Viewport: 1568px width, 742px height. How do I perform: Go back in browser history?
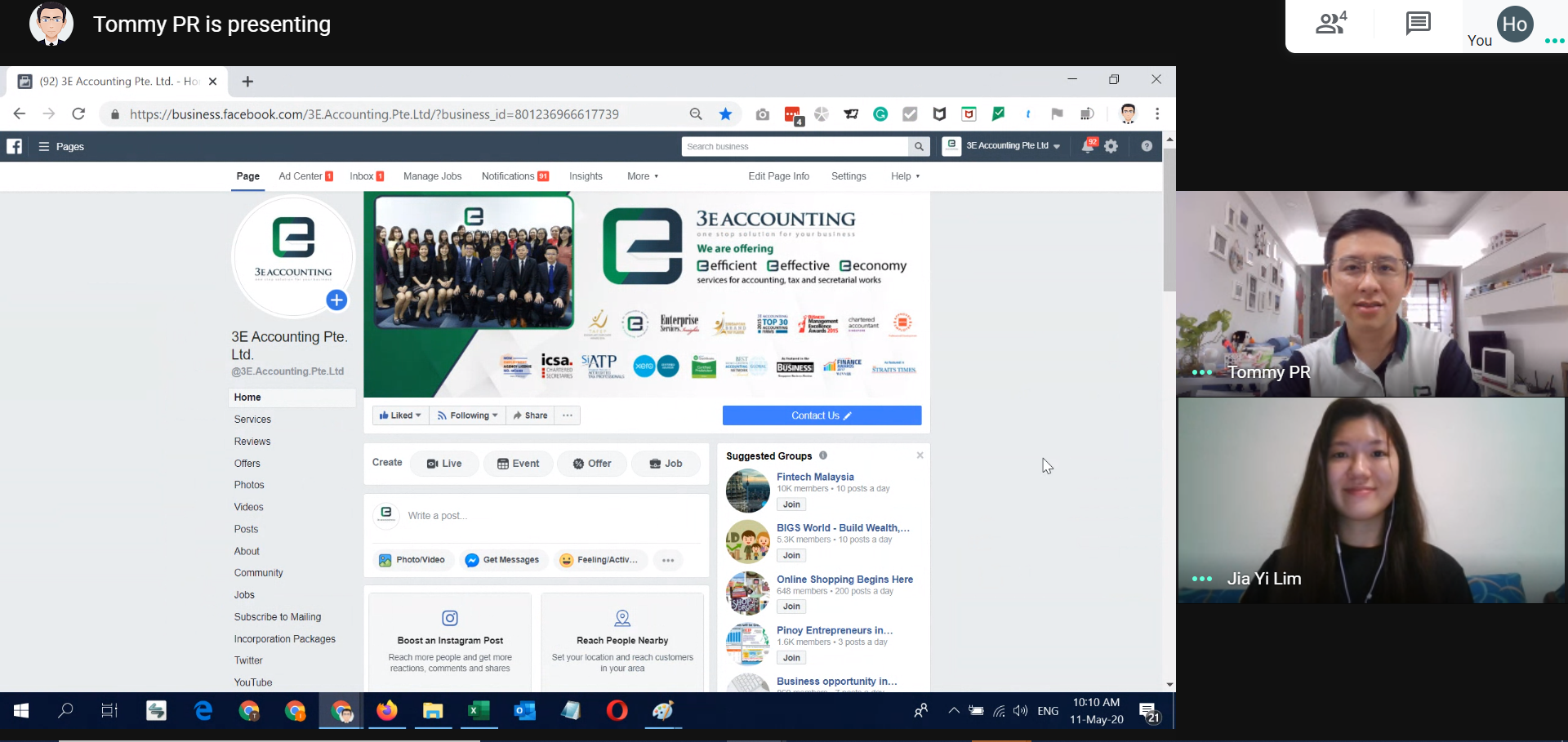(x=20, y=114)
